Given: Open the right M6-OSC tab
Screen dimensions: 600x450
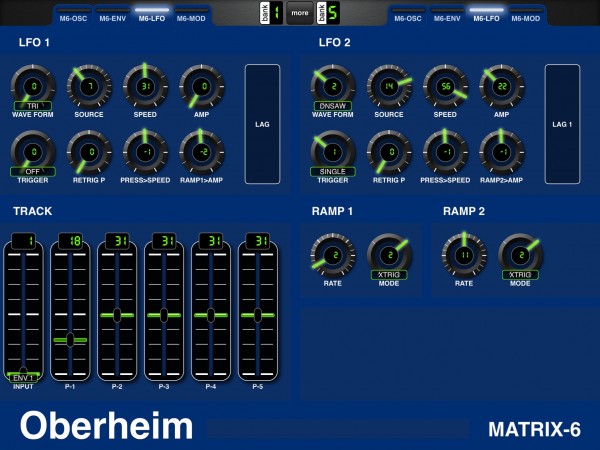Looking at the screenshot, I should click(408, 15).
